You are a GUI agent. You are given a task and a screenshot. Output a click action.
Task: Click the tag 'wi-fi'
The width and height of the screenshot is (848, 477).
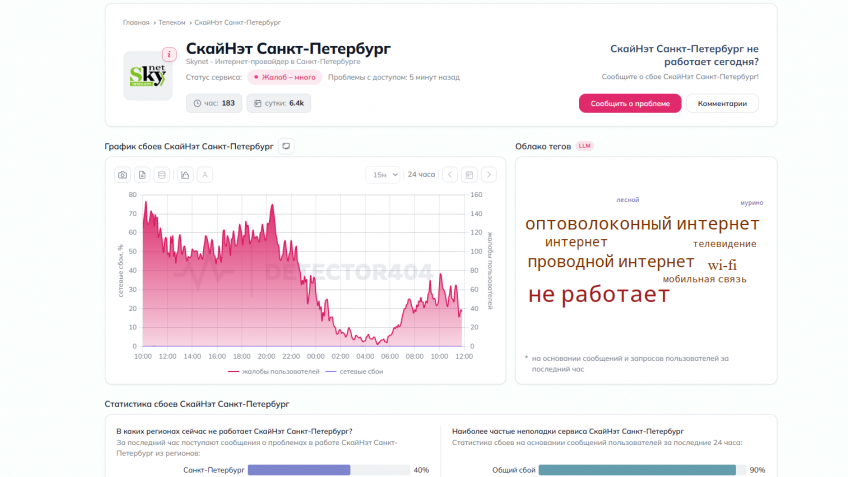click(x=722, y=265)
